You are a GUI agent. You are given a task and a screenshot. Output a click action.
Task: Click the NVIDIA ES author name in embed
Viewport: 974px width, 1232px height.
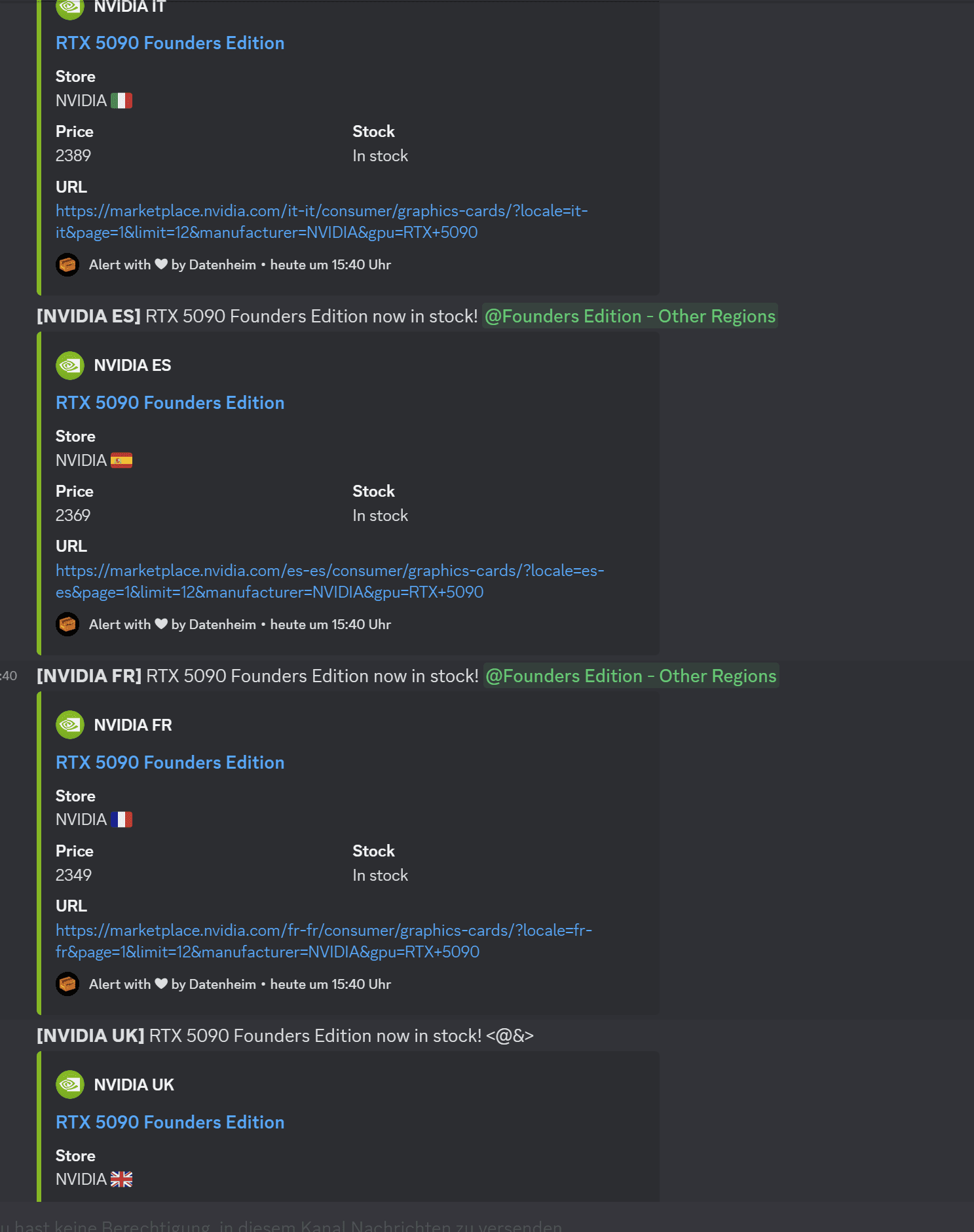pyautogui.click(x=132, y=366)
